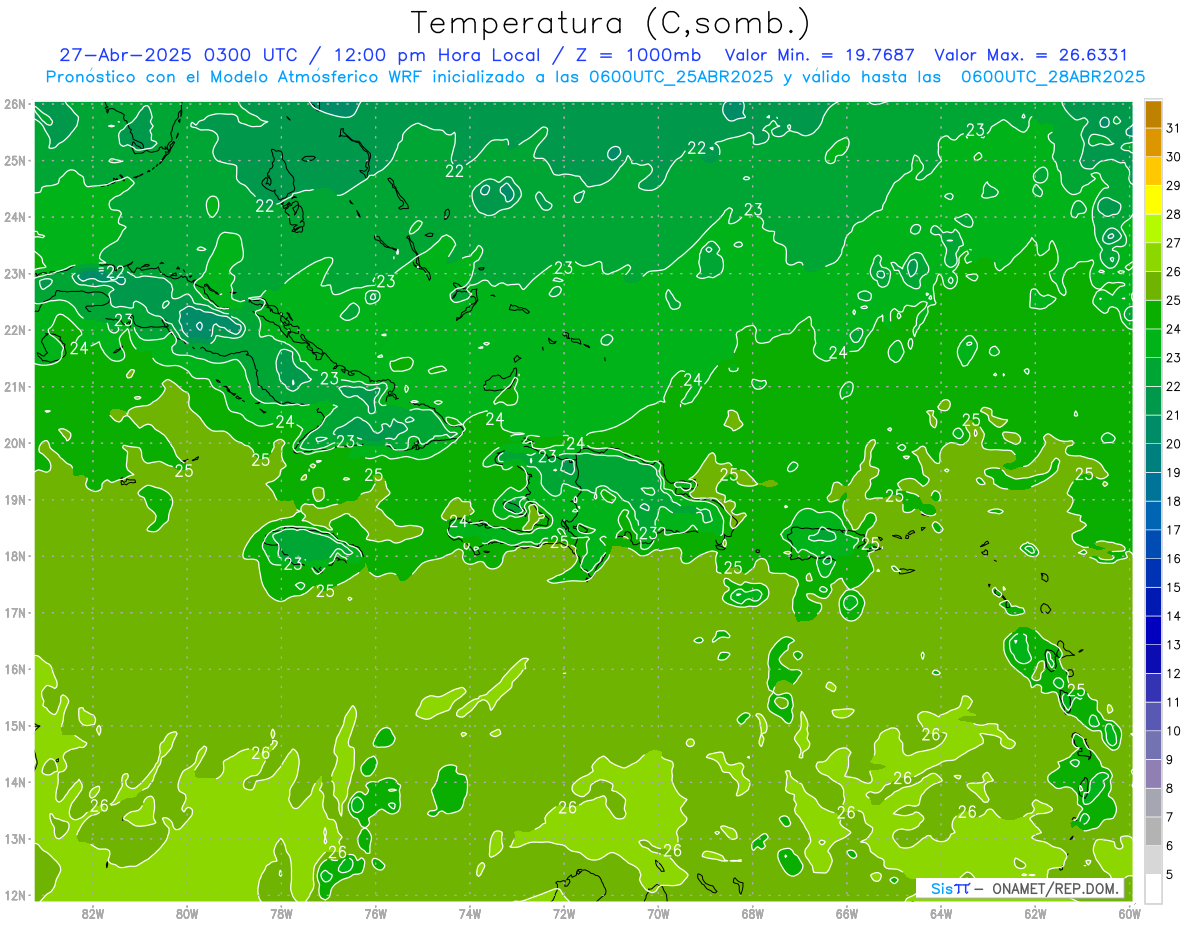This screenshot has height=927, width=1200.
Task: Click the "19N" latitude axis label
Action: tap(14, 500)
